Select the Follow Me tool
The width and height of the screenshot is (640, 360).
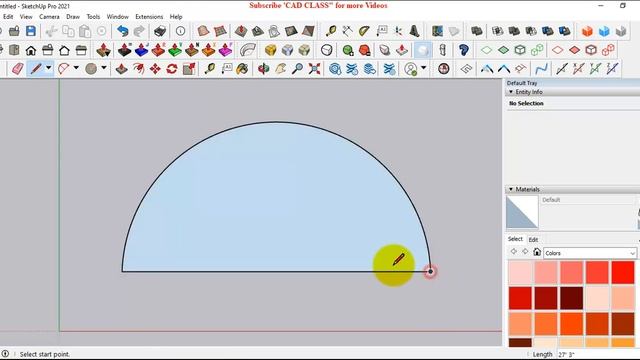138,69
